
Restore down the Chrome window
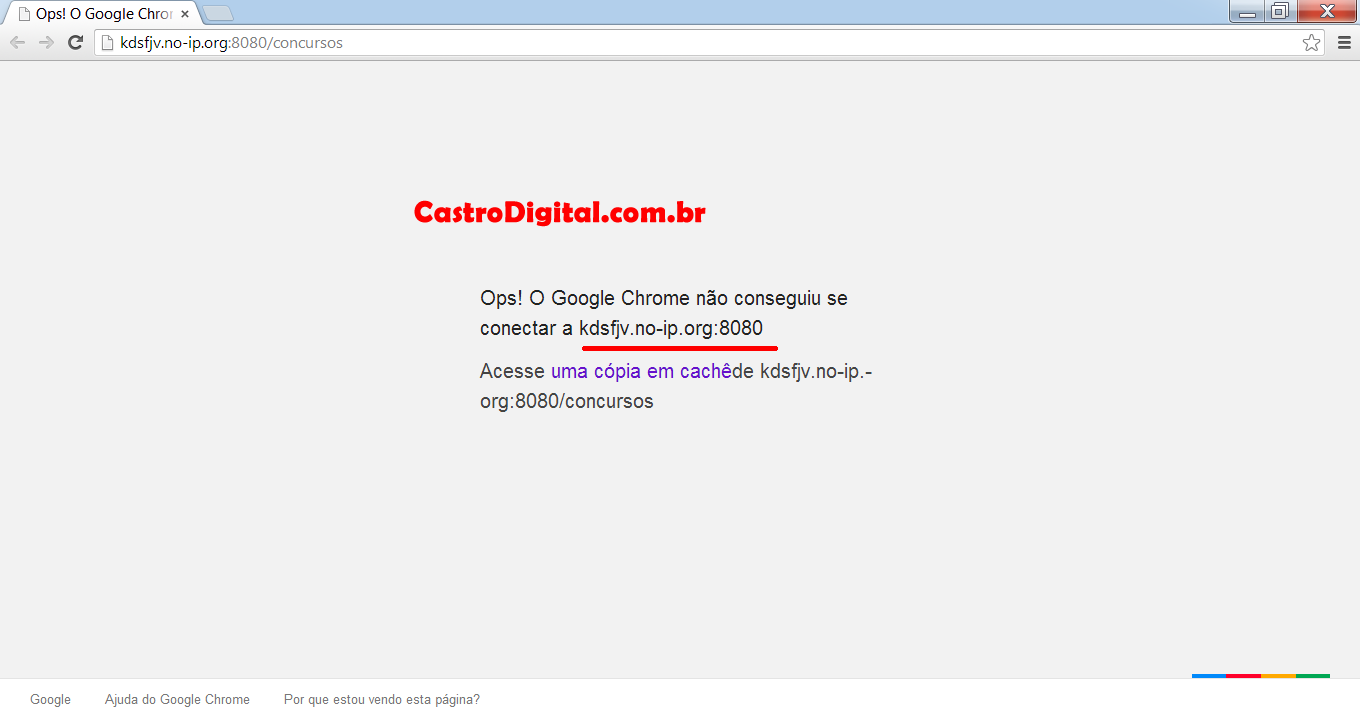click(1279, 12)
